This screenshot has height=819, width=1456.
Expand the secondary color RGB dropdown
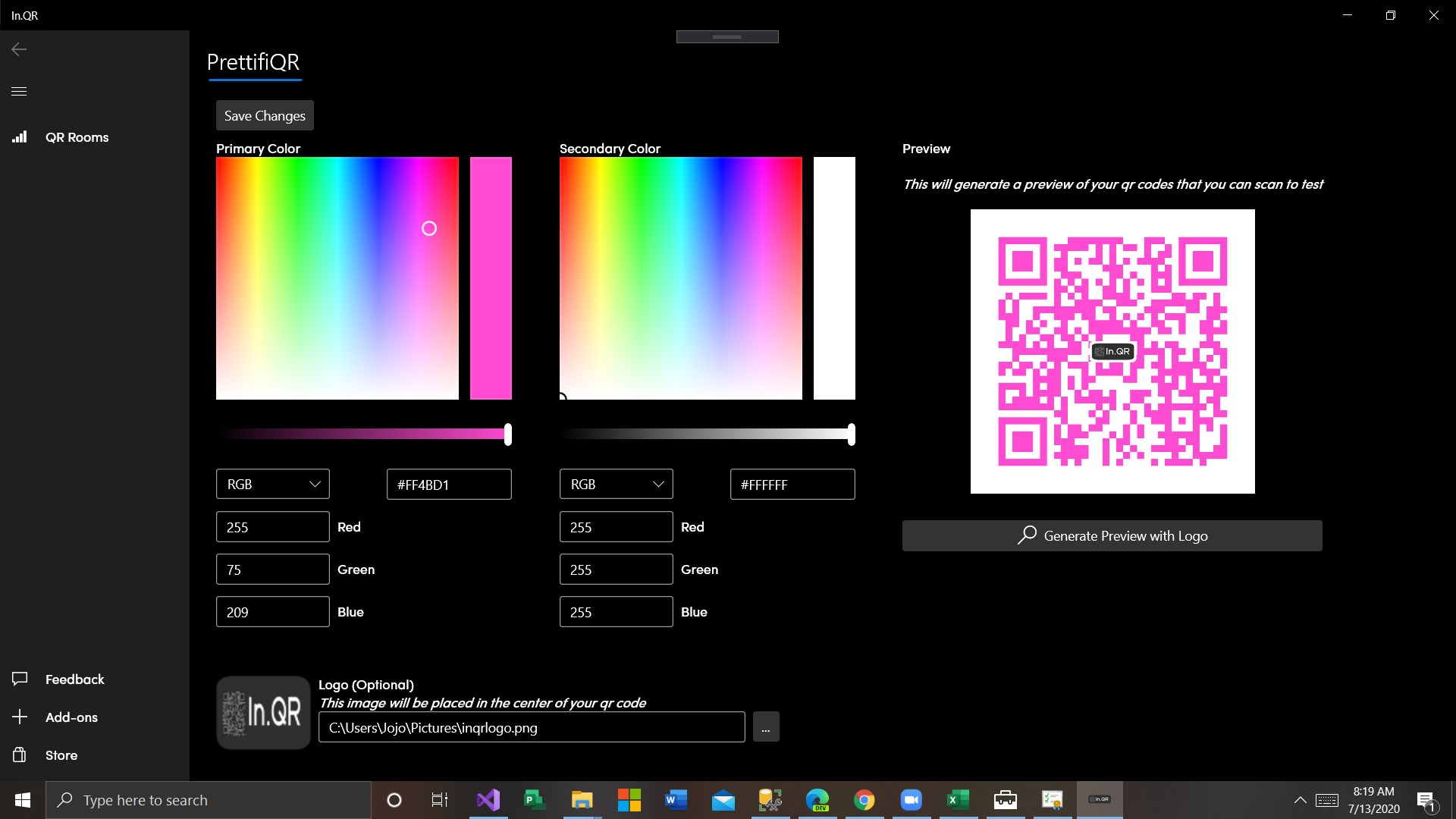click(617, 484)
